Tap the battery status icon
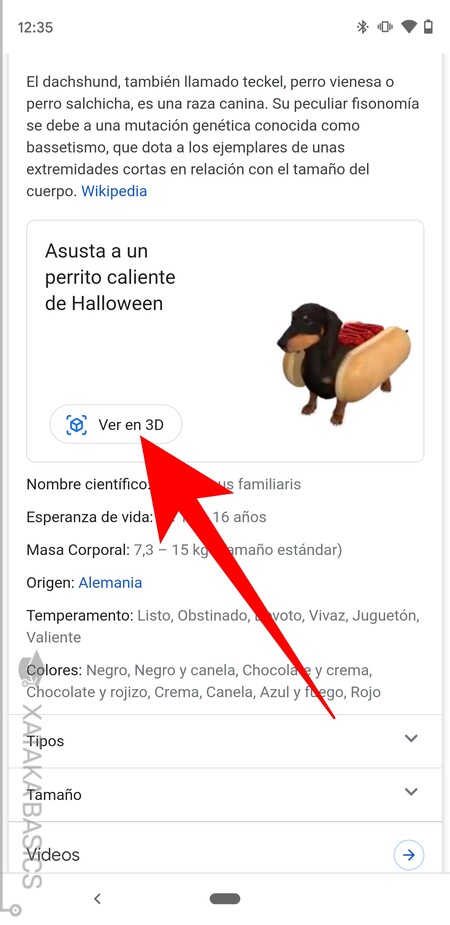The image size is (450, 925). click(429, 27)
